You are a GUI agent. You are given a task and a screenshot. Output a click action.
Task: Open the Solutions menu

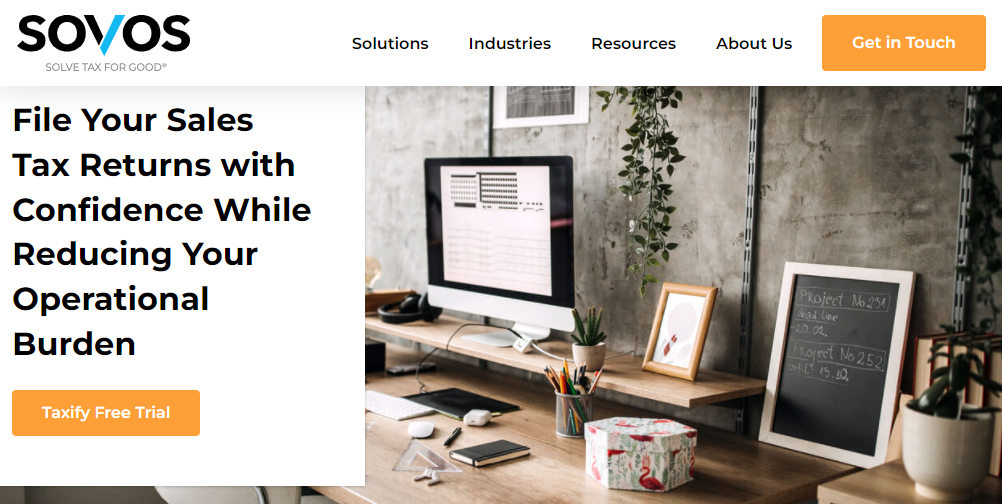click(390, 43)
